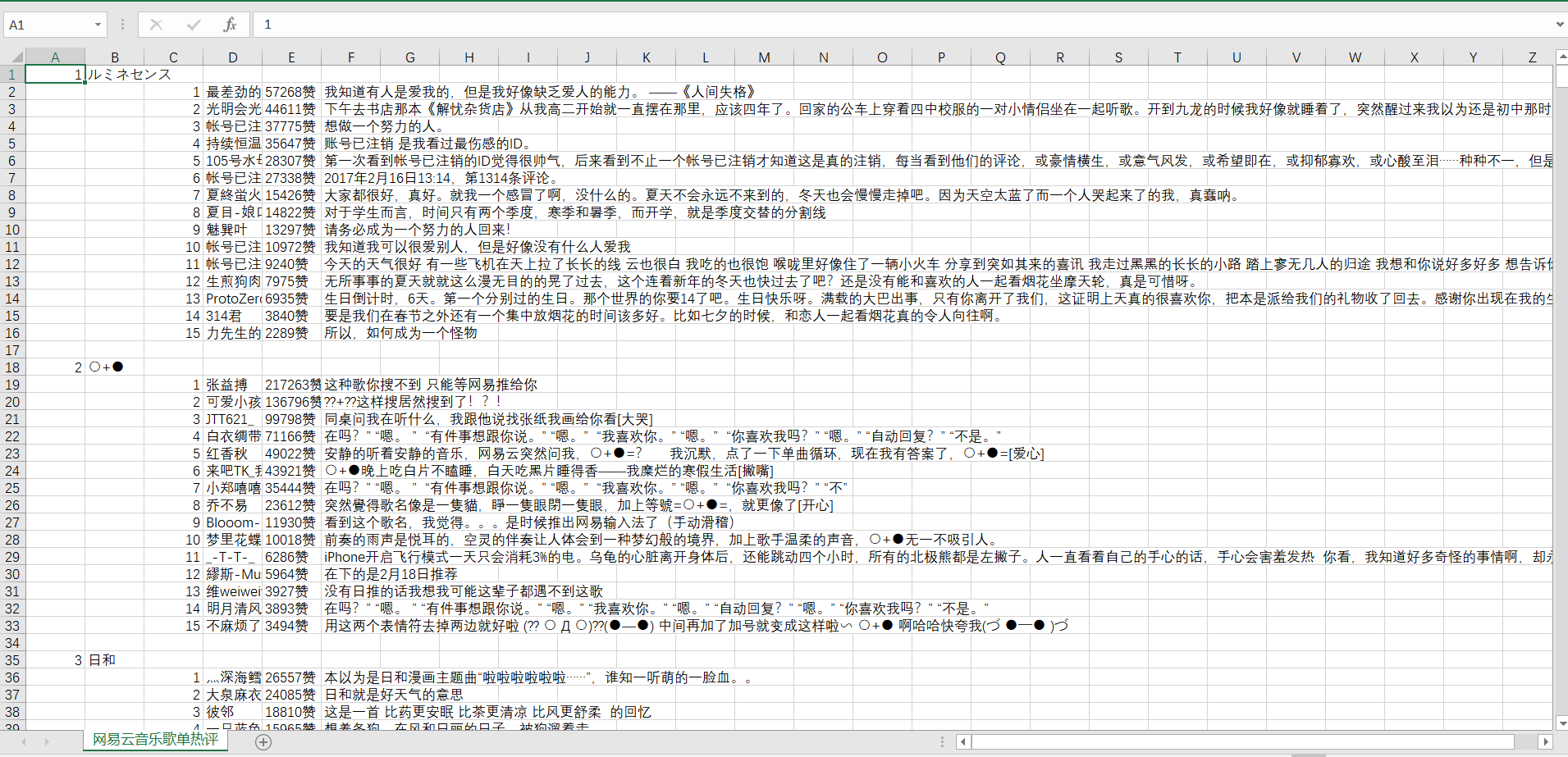
Task: Select column F header
Action: (x=351, y=57)
